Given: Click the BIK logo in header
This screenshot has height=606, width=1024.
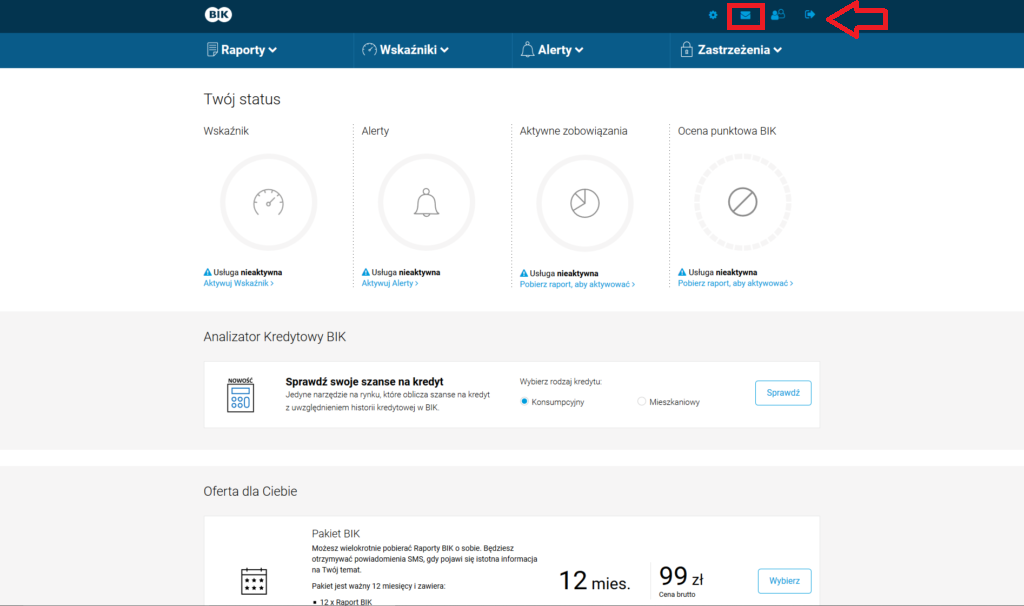Looking at the screenshot, I should tap(218, 14).
